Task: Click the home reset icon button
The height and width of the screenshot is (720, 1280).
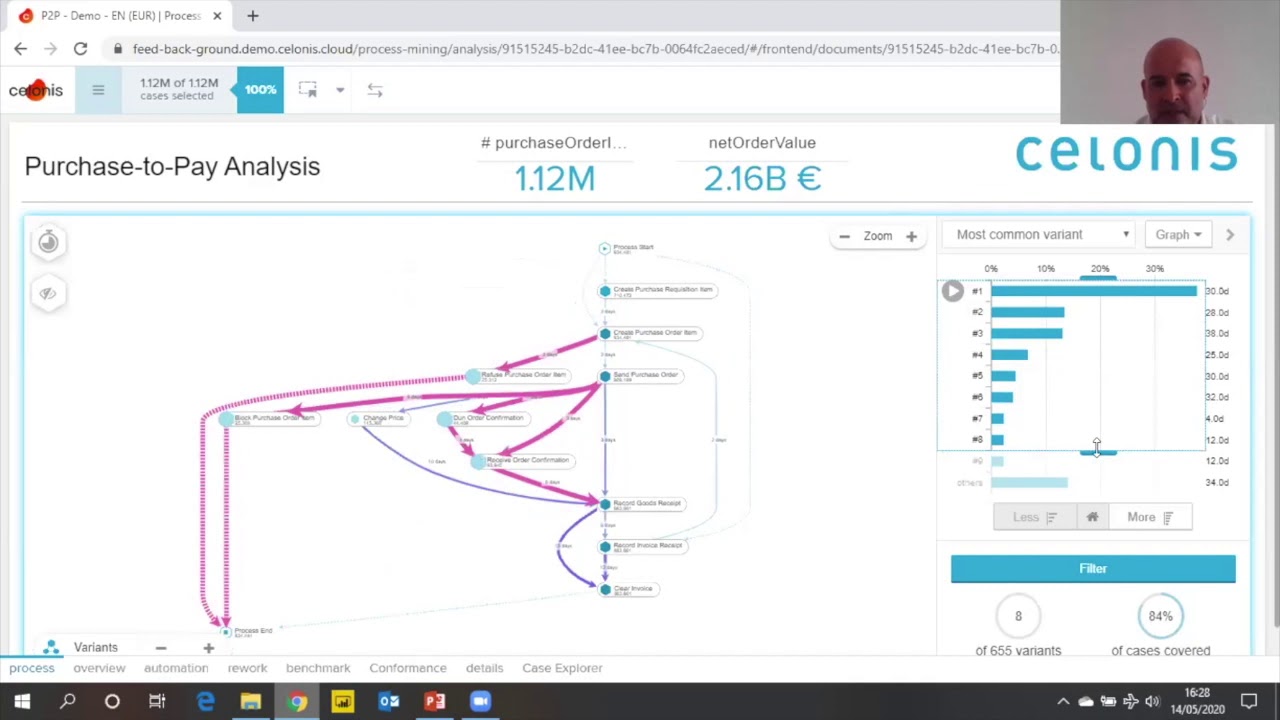Action: (x=1092, y=517)
